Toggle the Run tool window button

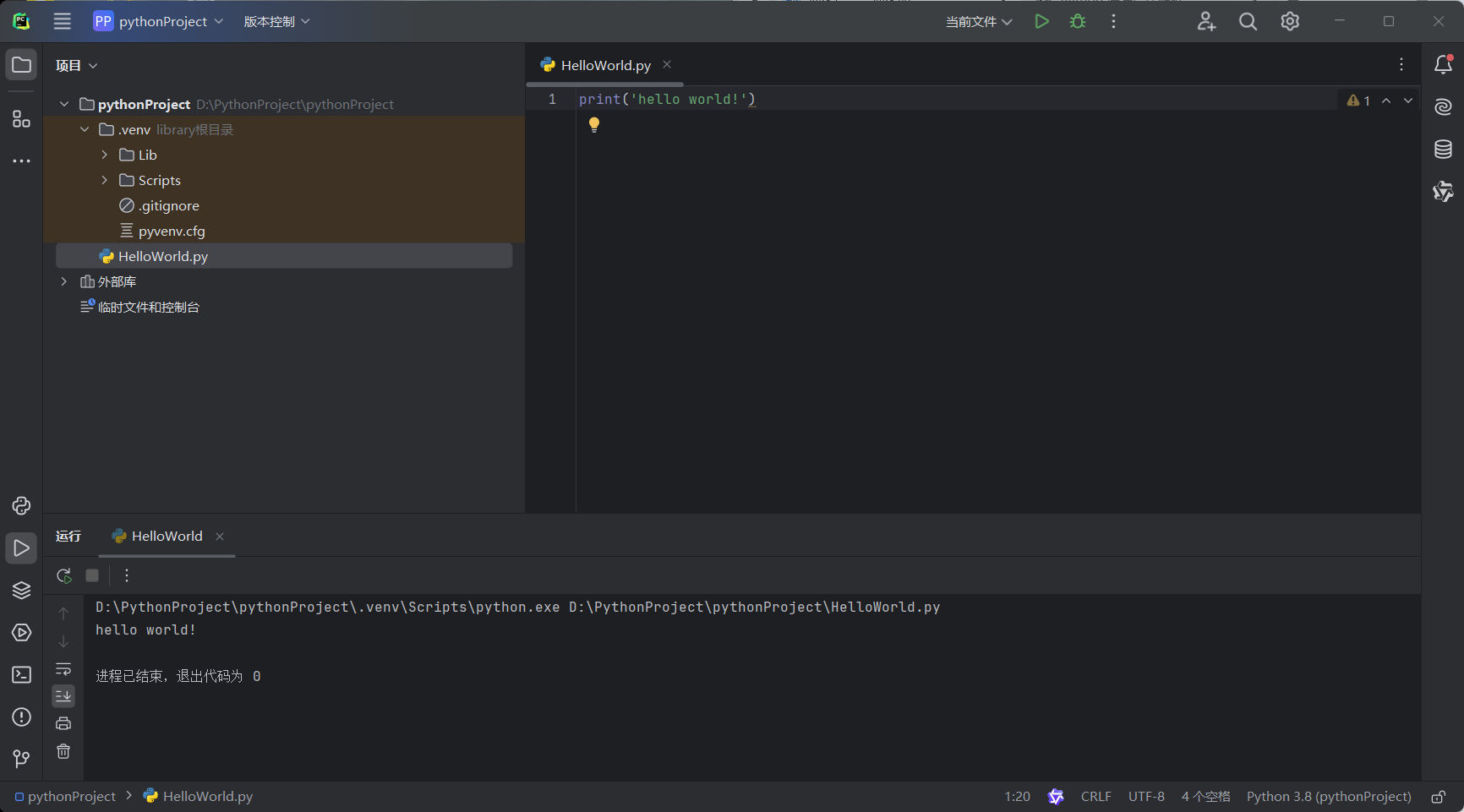(21, 548)
